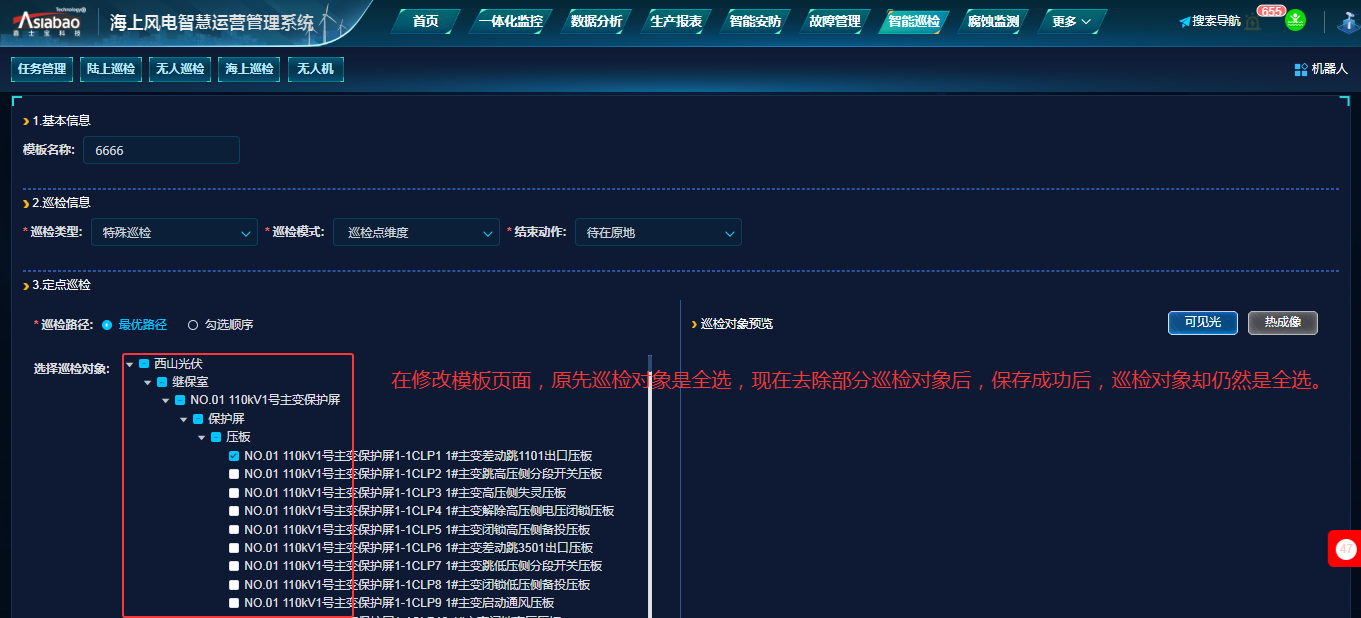This screenshot has width=1361, height=618.
Task: Uncheck the 1-1CLP1 出口压板 checkbox
Action: click(x=234, y=456)
